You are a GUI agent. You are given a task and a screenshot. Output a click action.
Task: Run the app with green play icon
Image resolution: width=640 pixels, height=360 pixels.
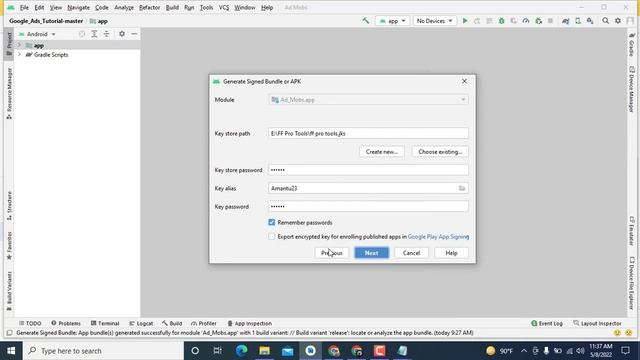pyautogui.click(x=464, y=21)
